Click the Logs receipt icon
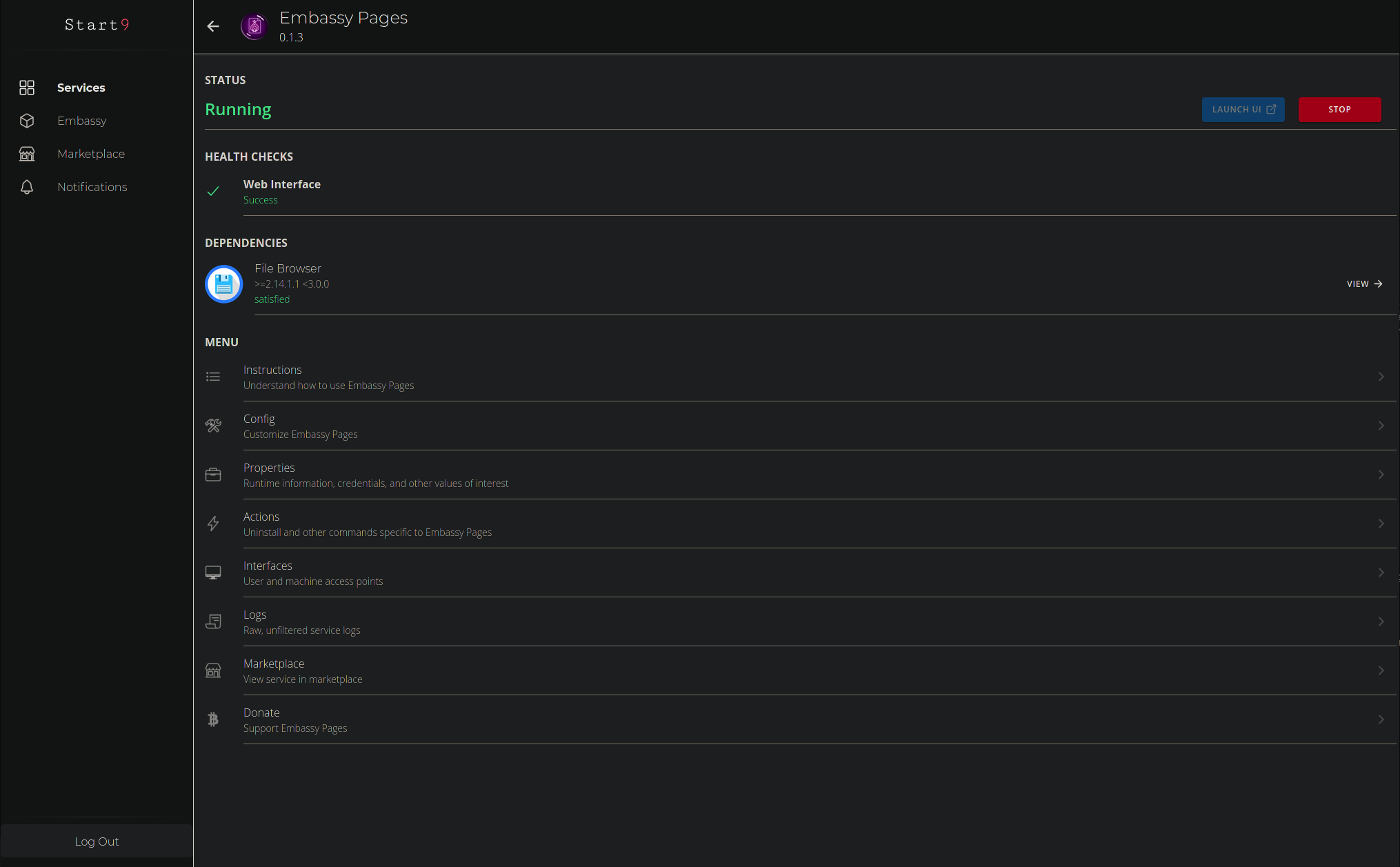1400x867 pixels. click(213, 621)
